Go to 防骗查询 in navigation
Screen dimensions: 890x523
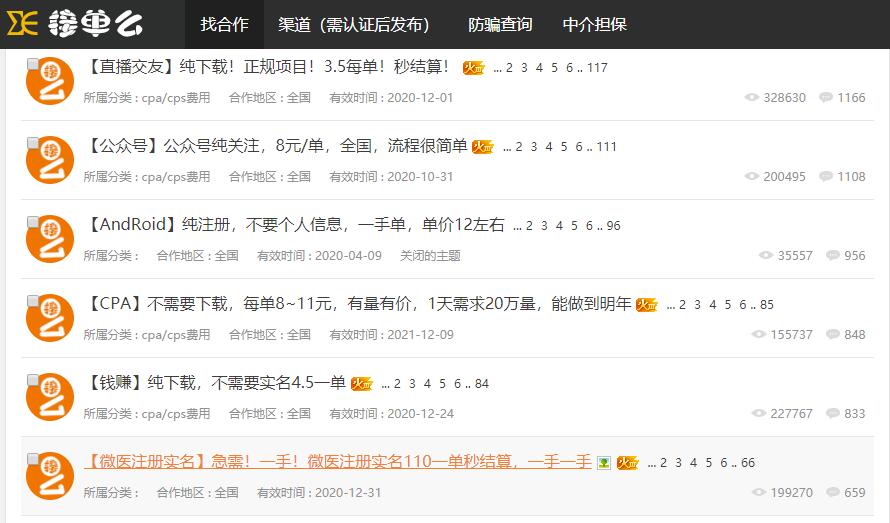tap(500, 24)
